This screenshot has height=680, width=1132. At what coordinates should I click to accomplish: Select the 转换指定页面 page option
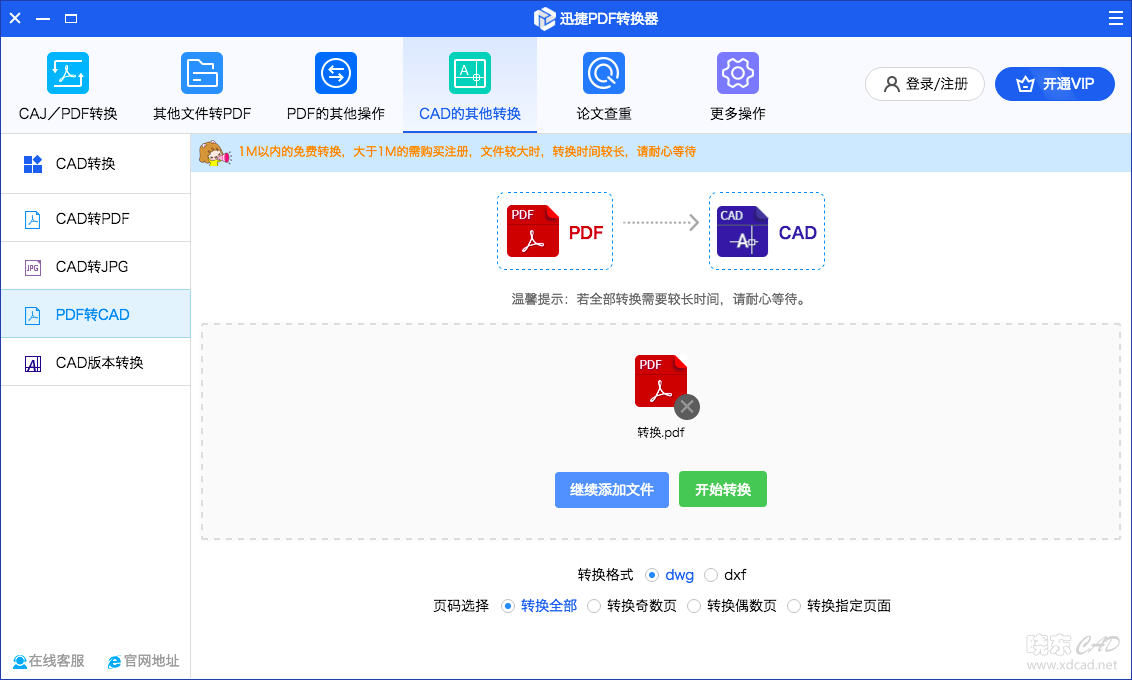pyautogui.click(x=794, y=606)
